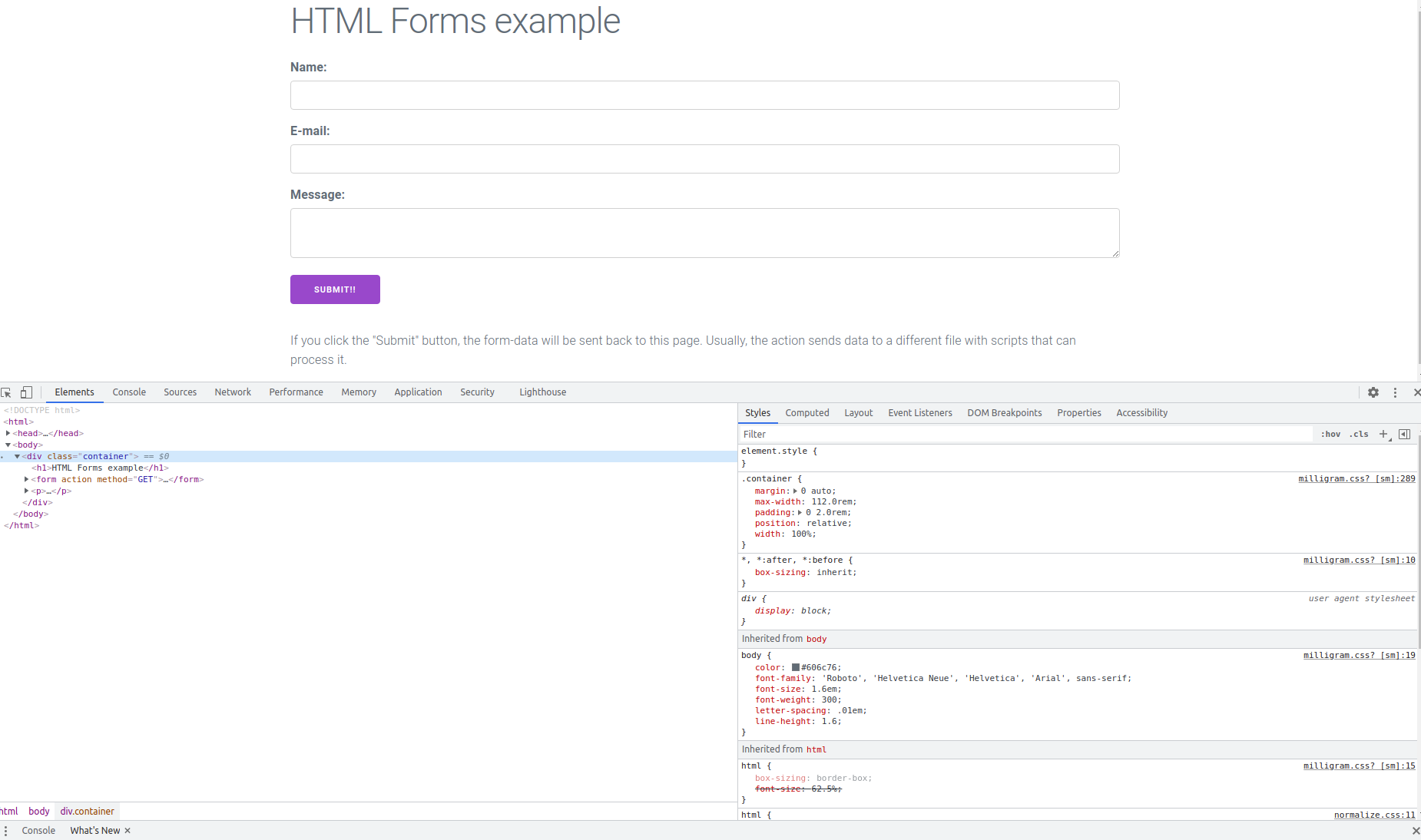Screen dimensions: 1421x840
Task: Click the SUBMIT!! button
Action: (335, 289)
